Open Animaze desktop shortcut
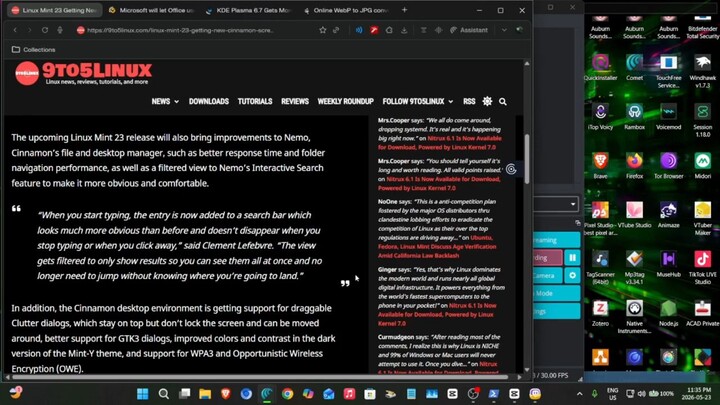720x405 pixels. tap(669, 215)
